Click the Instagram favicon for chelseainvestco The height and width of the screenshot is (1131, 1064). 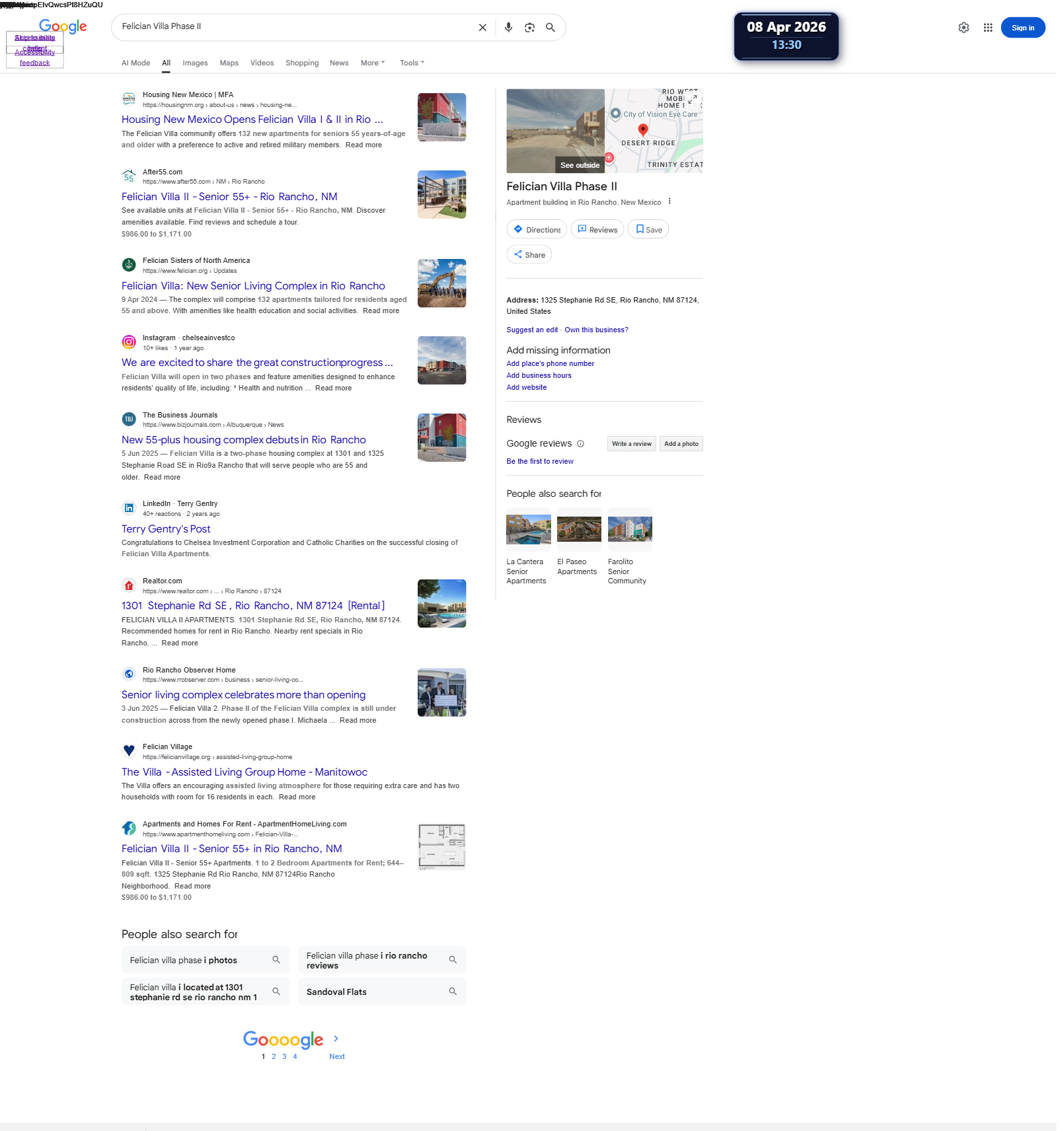[x=129, y=342]
